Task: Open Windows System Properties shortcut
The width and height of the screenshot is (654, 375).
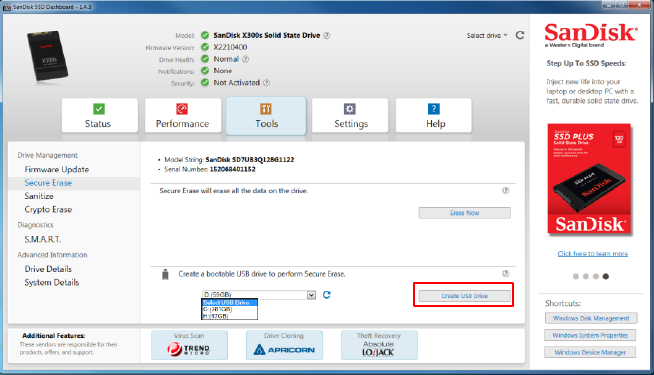Action: tap(590, 335)
